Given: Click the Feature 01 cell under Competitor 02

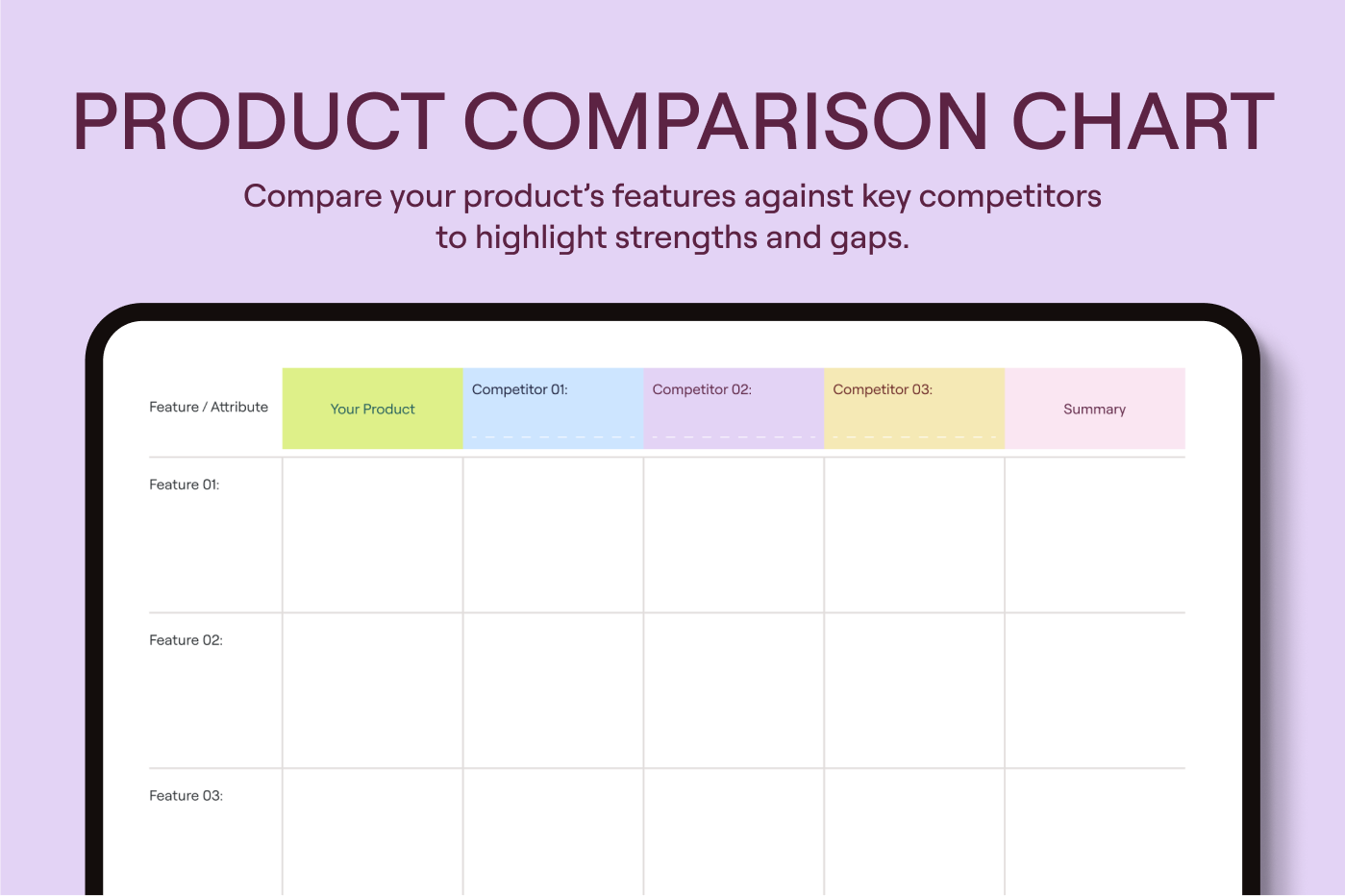Looking at the screenshot, I should (734, 535).
